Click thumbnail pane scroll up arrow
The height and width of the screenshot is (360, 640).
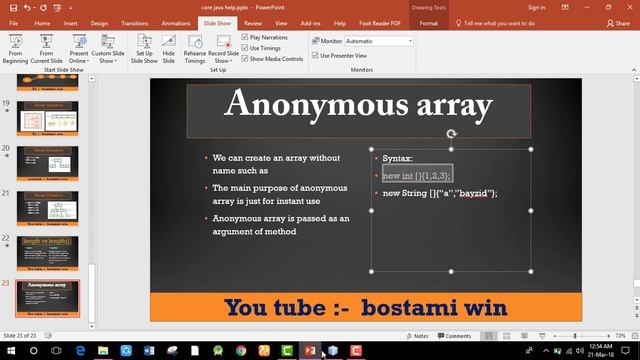tap(91, 78)
